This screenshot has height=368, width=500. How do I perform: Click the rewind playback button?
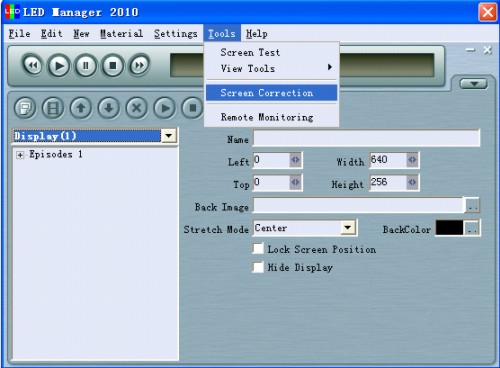[x=32, y=65]
